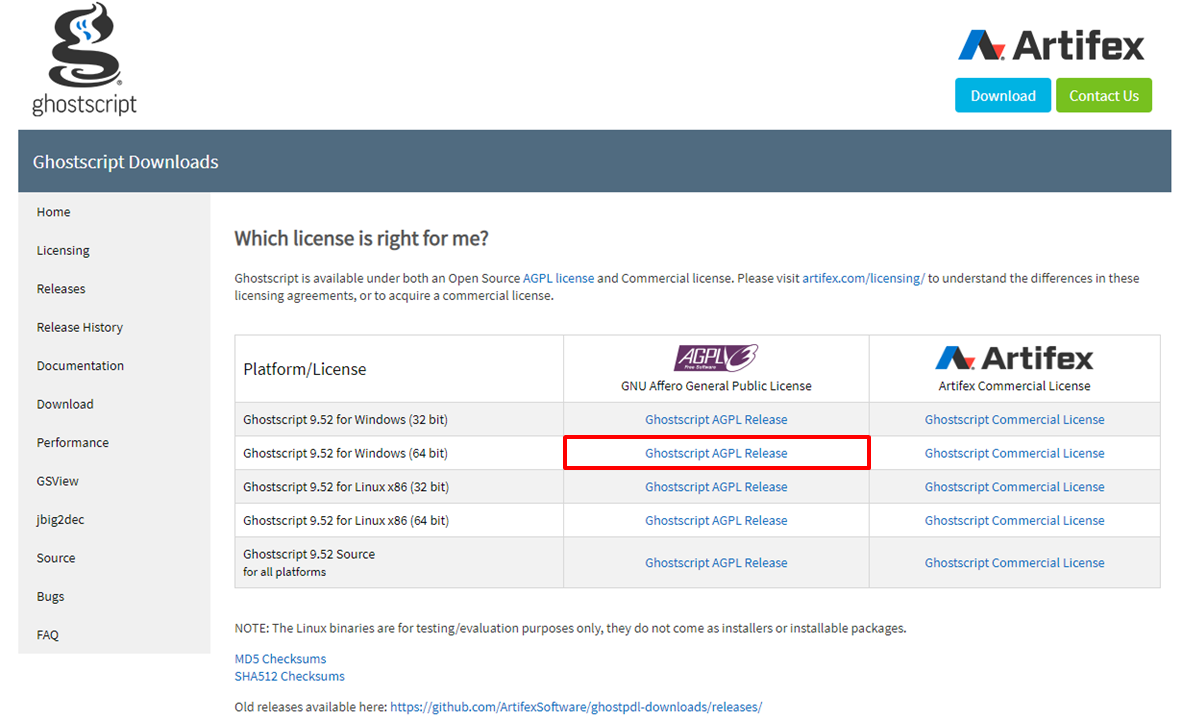Viewport: 1182px width, 720px height.
Task: Open Commercial License for Linux x86 64 bit
Action: click(x=1014, y=520)
